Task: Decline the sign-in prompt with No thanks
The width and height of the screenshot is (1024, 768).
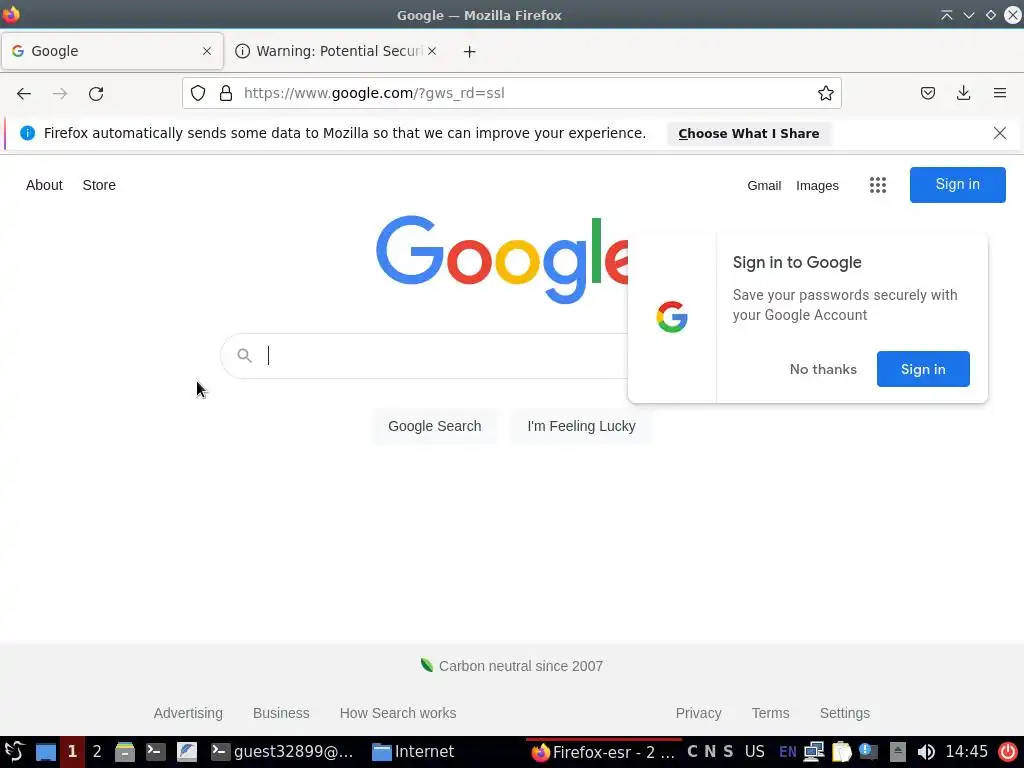Action: [x=823, y=369]
